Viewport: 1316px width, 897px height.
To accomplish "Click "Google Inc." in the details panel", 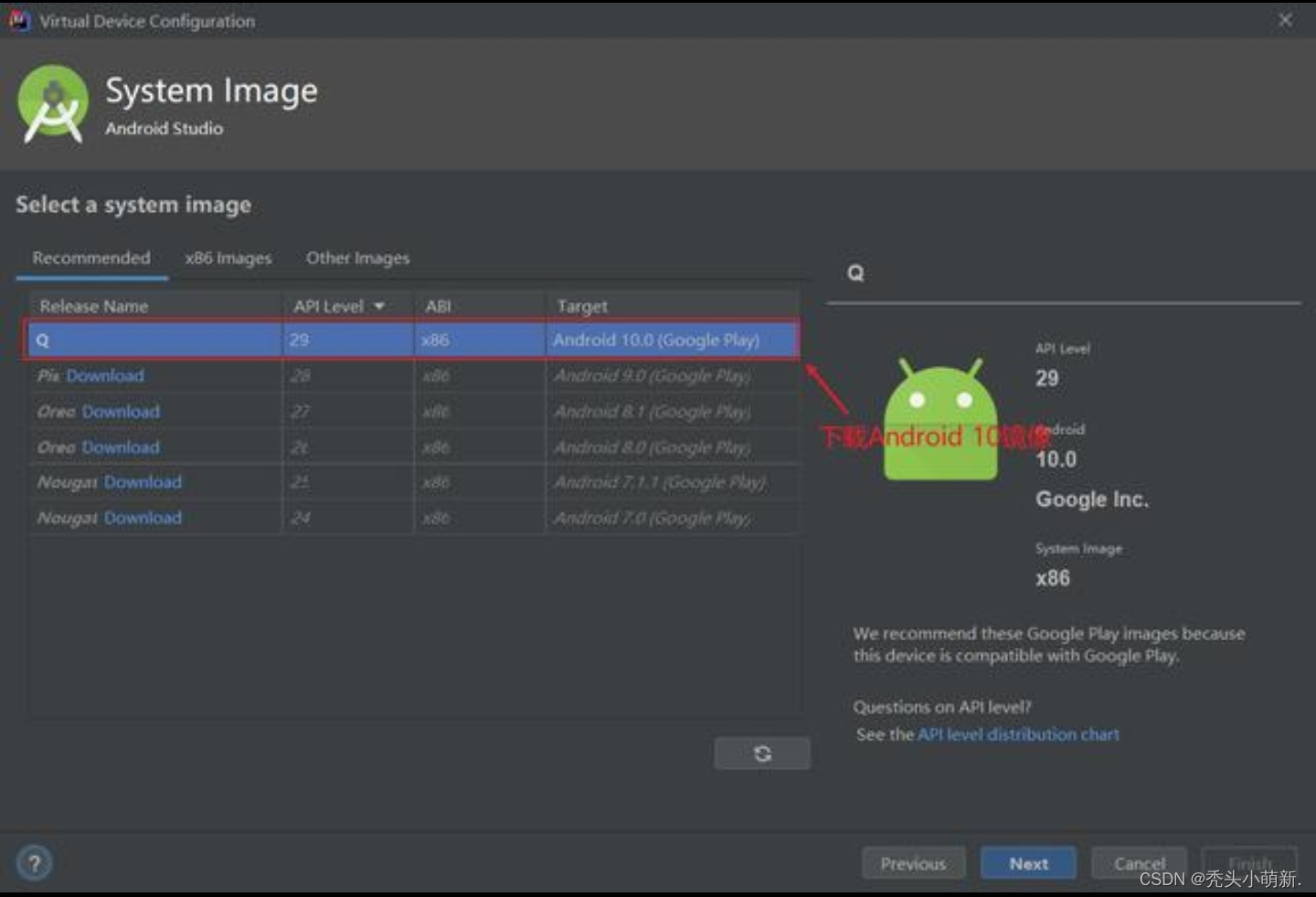I will 1092,500.
